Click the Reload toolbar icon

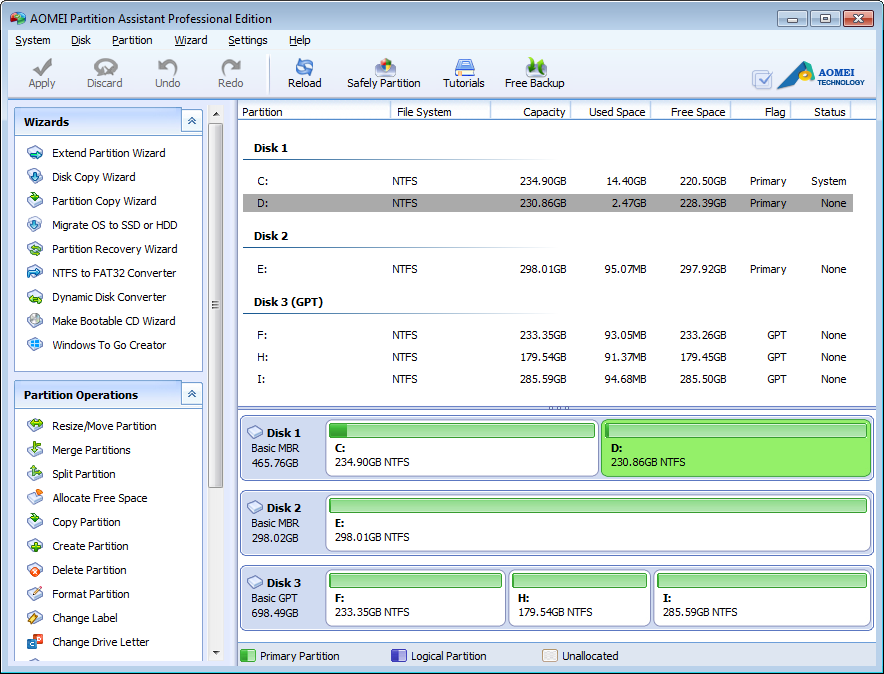pos(304,72)
